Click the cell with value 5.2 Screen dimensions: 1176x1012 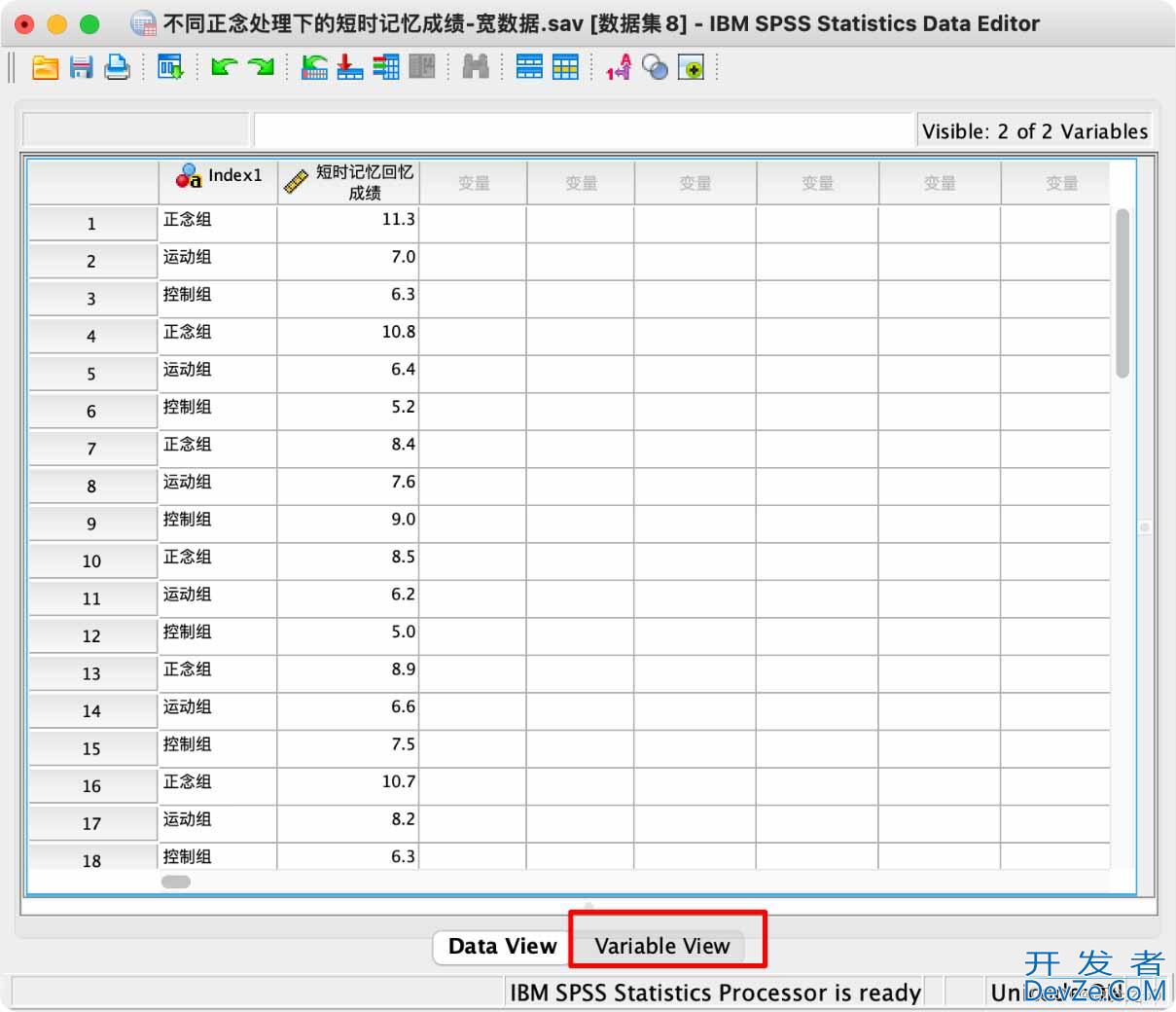tap(348, 411)
